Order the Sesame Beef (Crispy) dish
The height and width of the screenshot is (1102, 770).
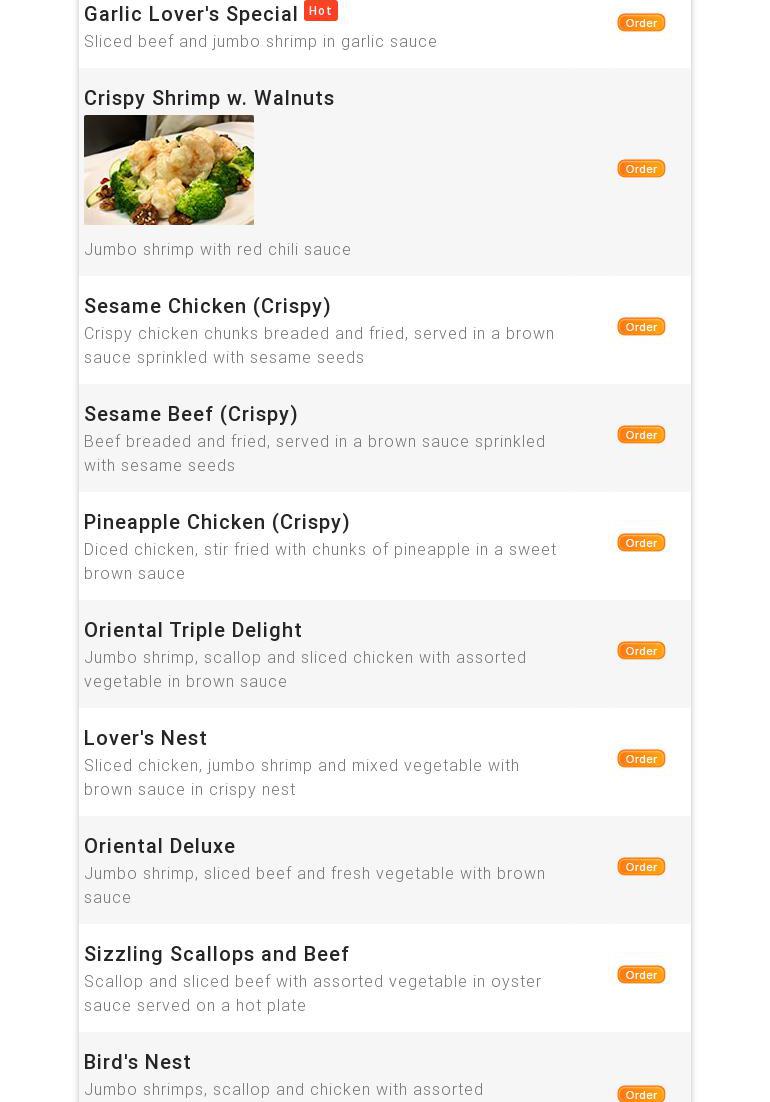(641, 435)
